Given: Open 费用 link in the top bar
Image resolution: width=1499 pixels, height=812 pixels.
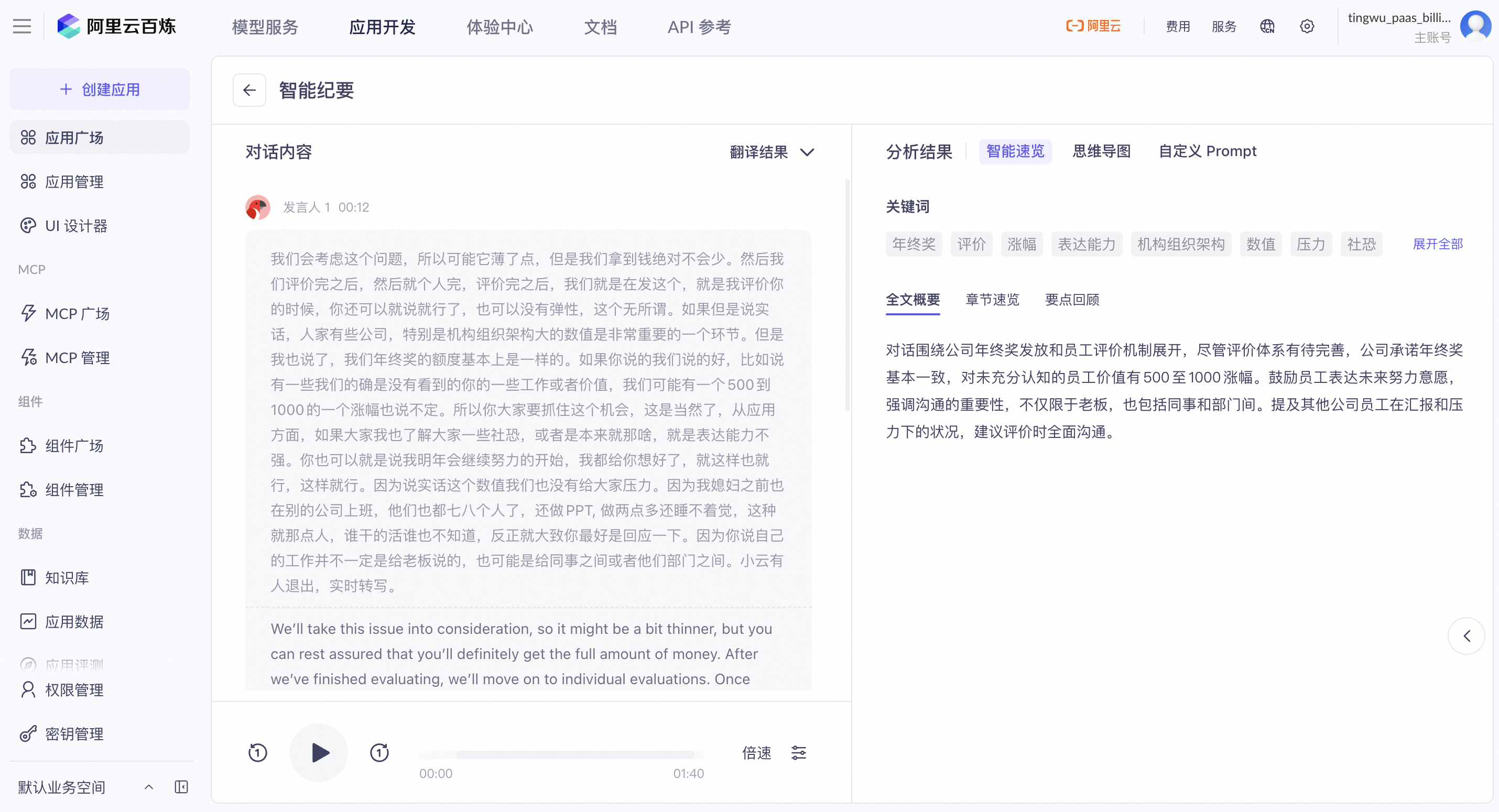Looking at the screenshot, I should (1178, 26).
